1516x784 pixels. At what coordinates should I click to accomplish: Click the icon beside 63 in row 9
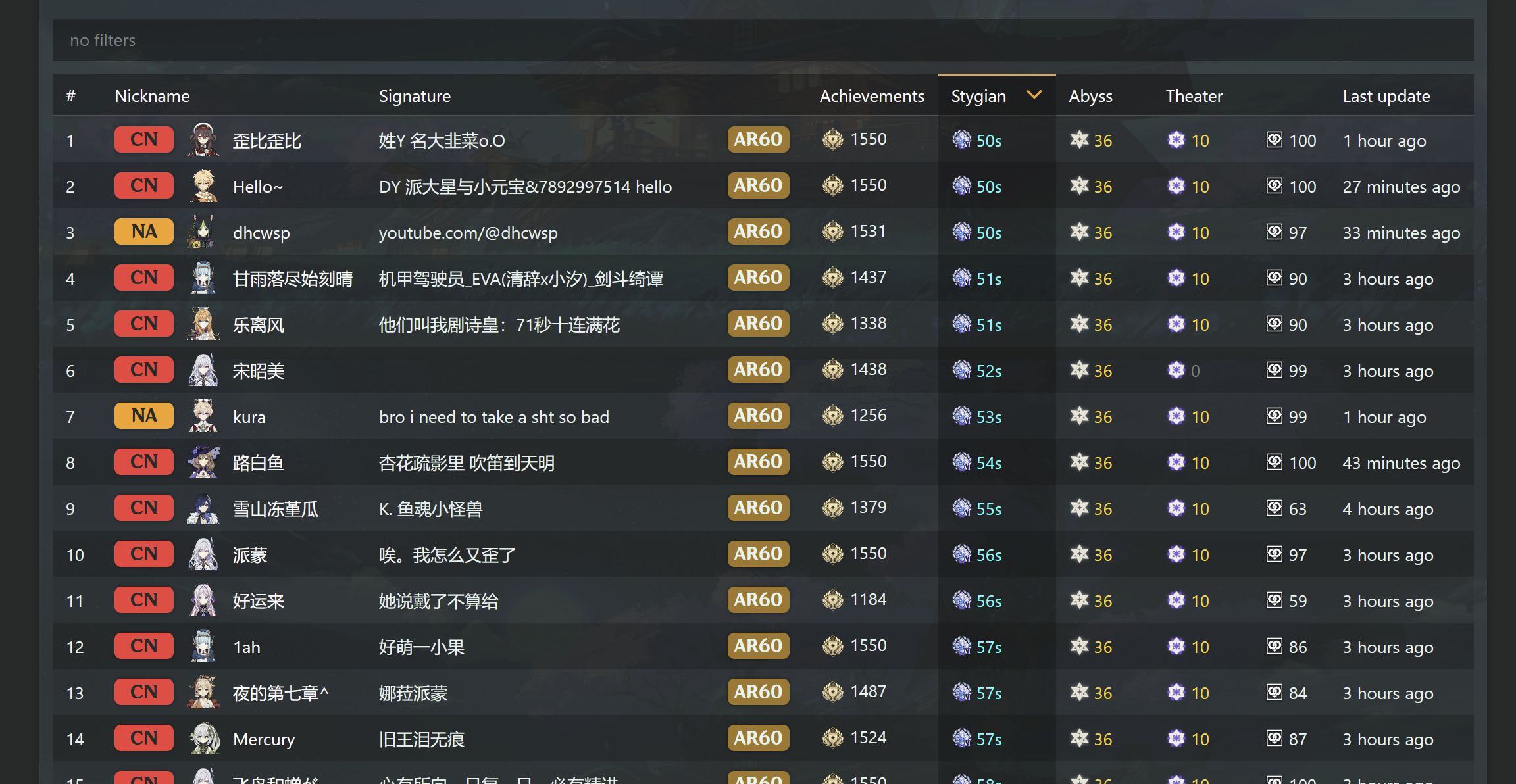[1275, 508]
